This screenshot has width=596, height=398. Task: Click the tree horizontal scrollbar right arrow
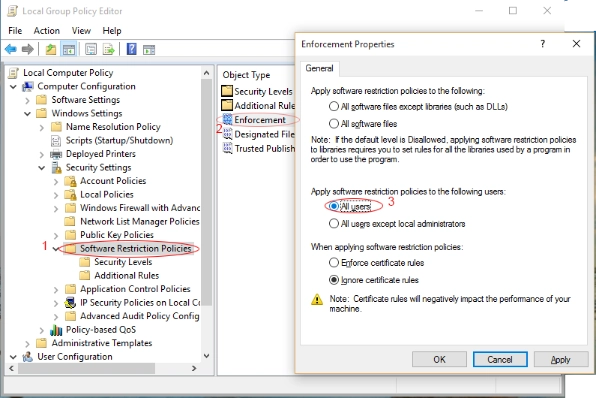point(194,368)
